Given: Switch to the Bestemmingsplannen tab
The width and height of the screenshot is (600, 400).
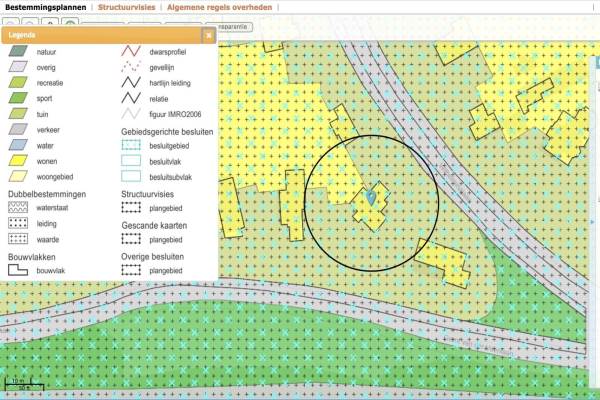Looking at the screenshot, I should pyautogui.click(x=44, y=7).
